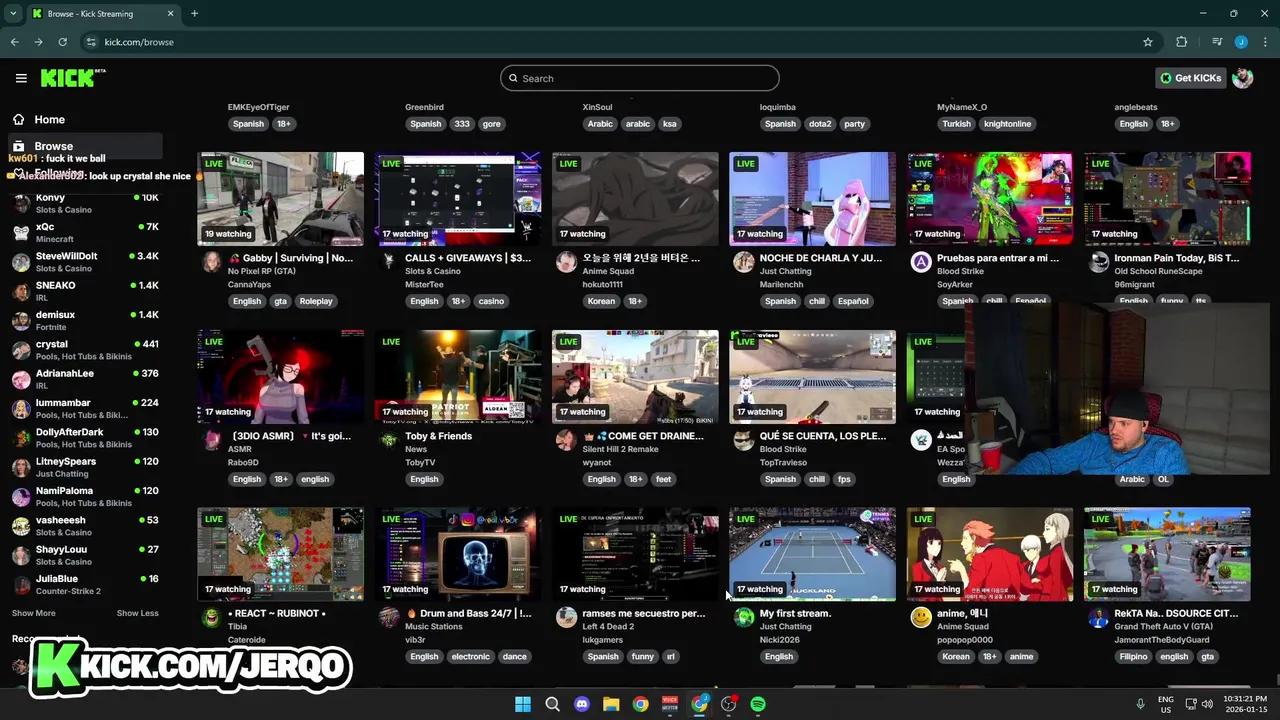Open Chrome profile J avatar
Image resolution: width=1280 pixels, height=720 pixels.
click(x=1241, y=42)
